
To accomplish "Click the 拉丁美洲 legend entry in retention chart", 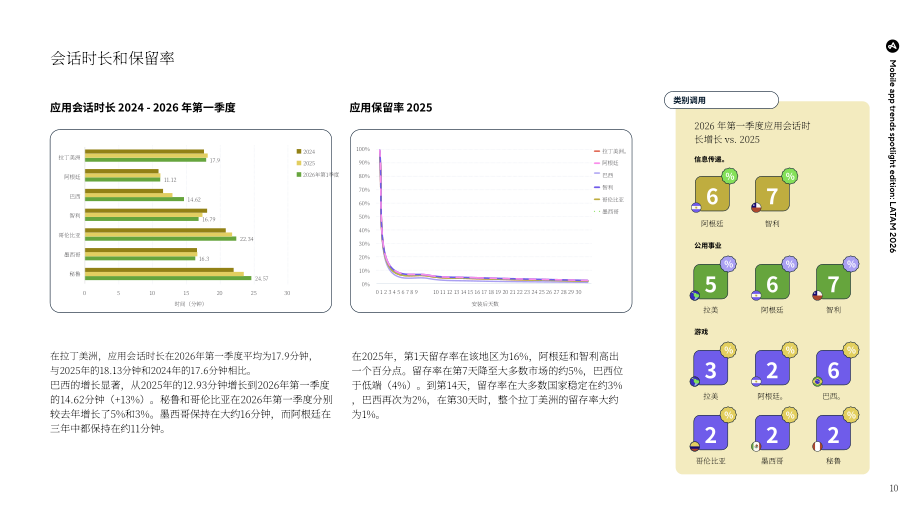I will pos(610,151).
